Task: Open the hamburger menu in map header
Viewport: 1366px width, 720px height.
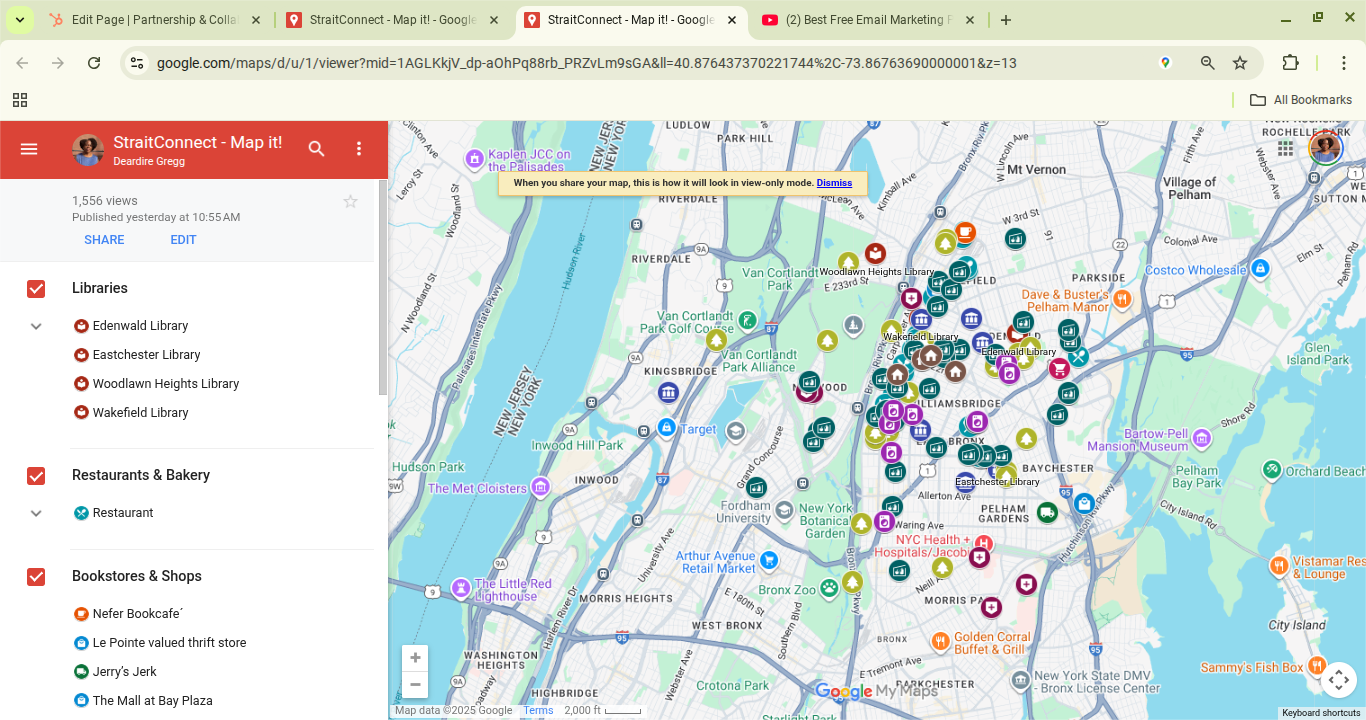Action: click(29, 149)
